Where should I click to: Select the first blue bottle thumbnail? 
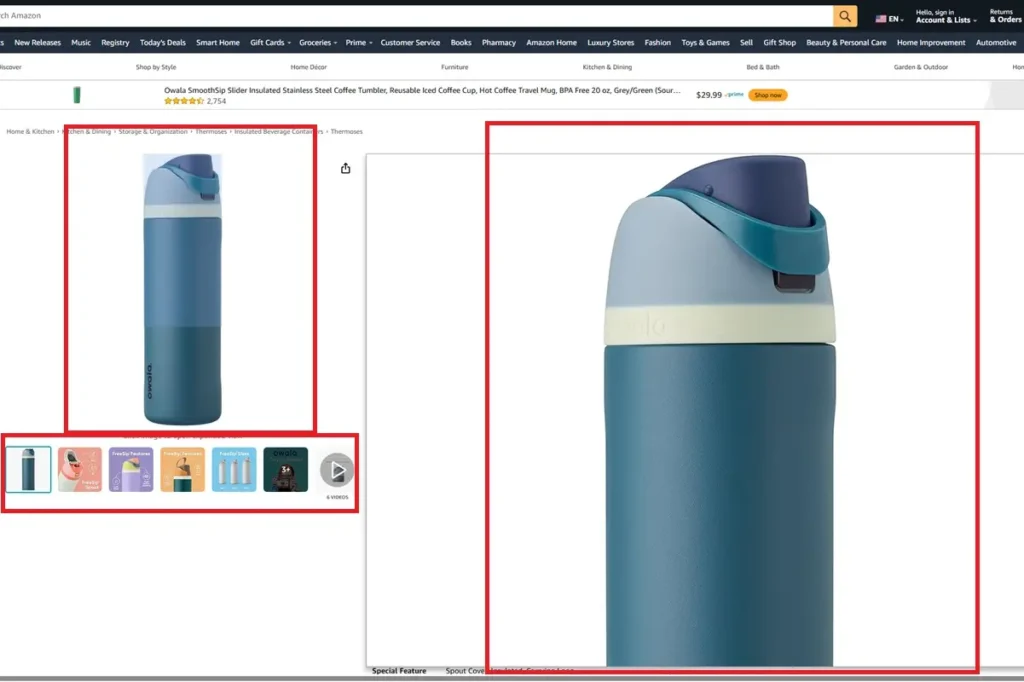point(28,470)
